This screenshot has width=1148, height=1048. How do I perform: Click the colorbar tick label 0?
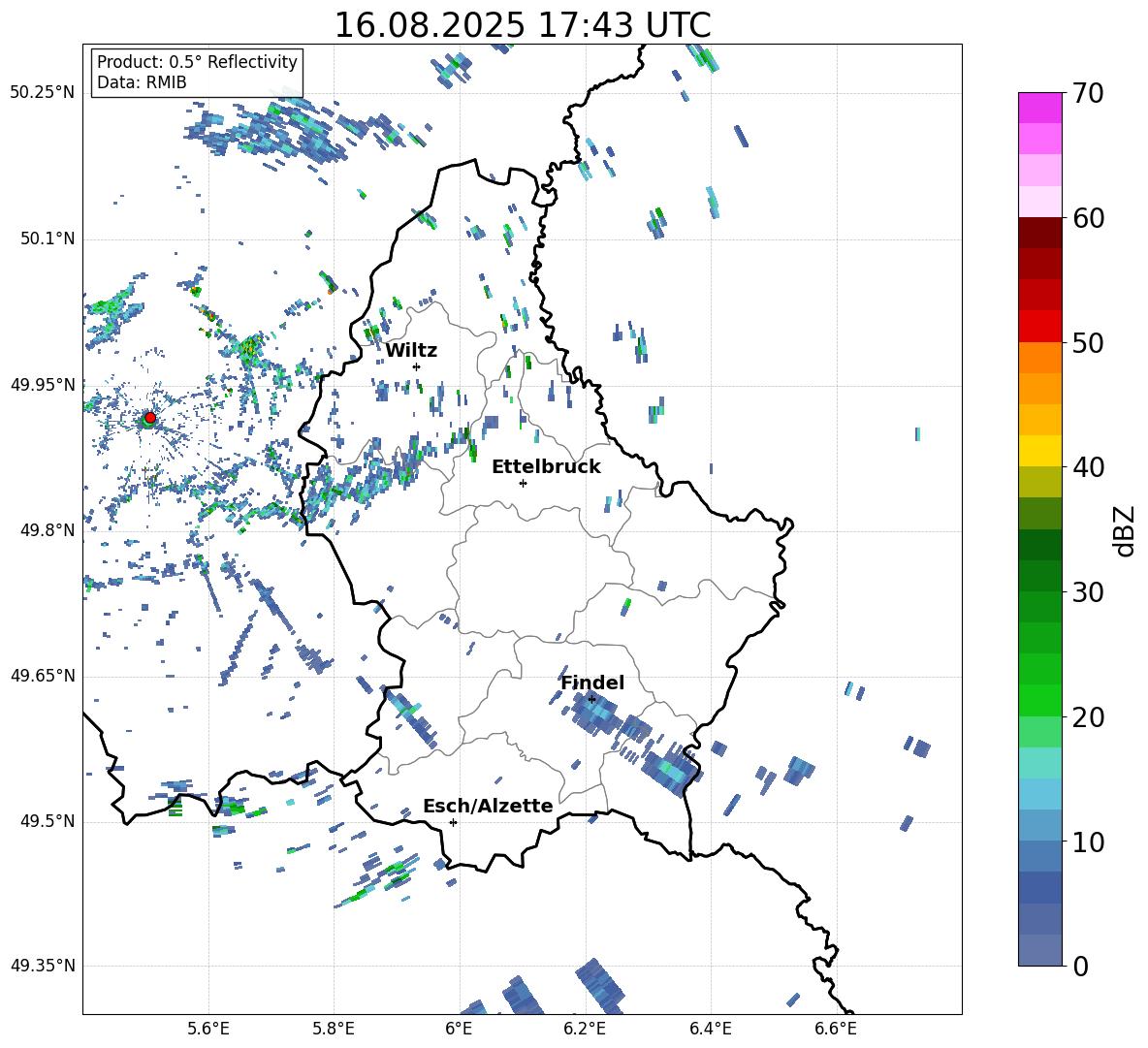point(1080,966)
